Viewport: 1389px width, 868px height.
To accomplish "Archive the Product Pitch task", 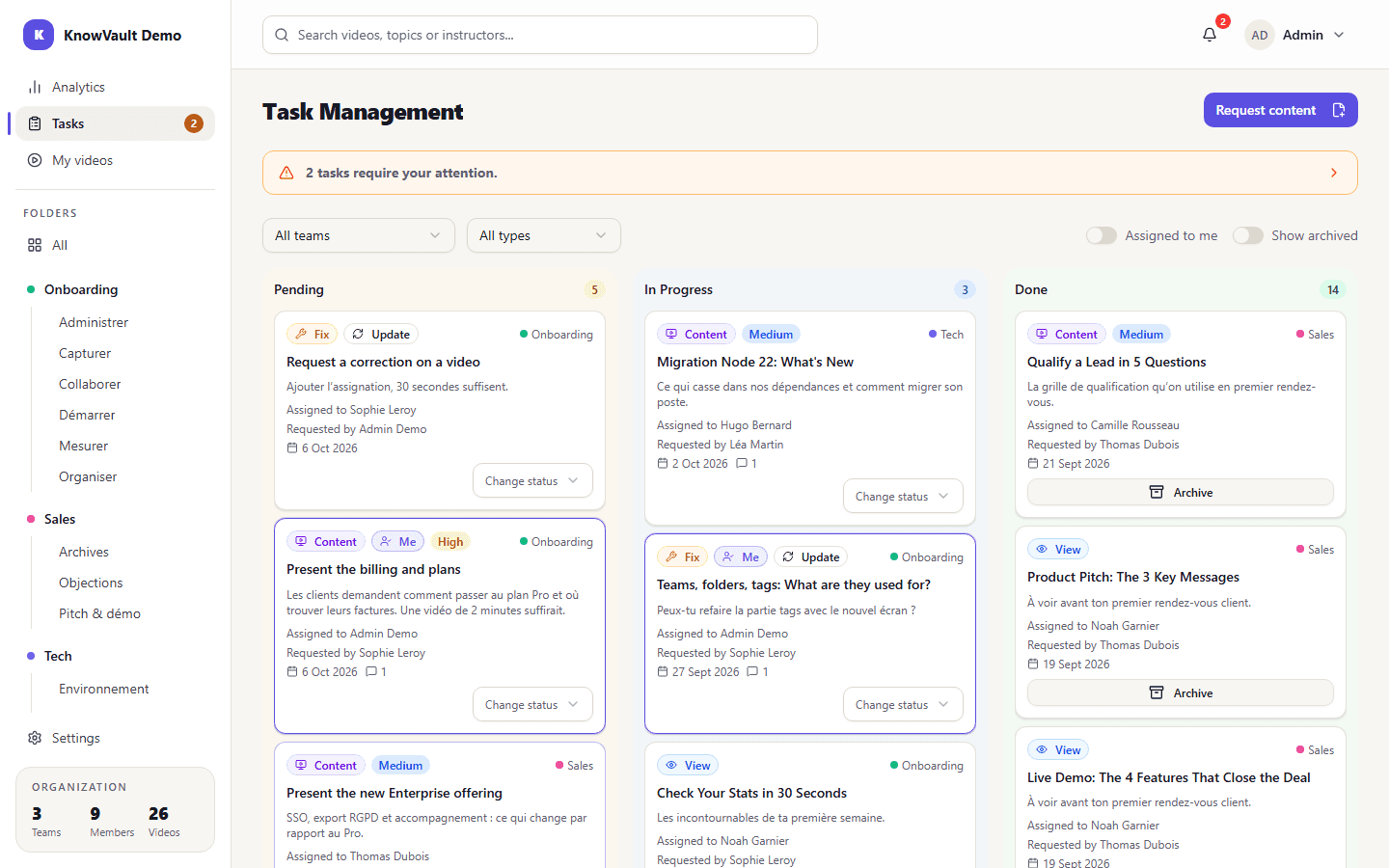I will click(1181, 692).
